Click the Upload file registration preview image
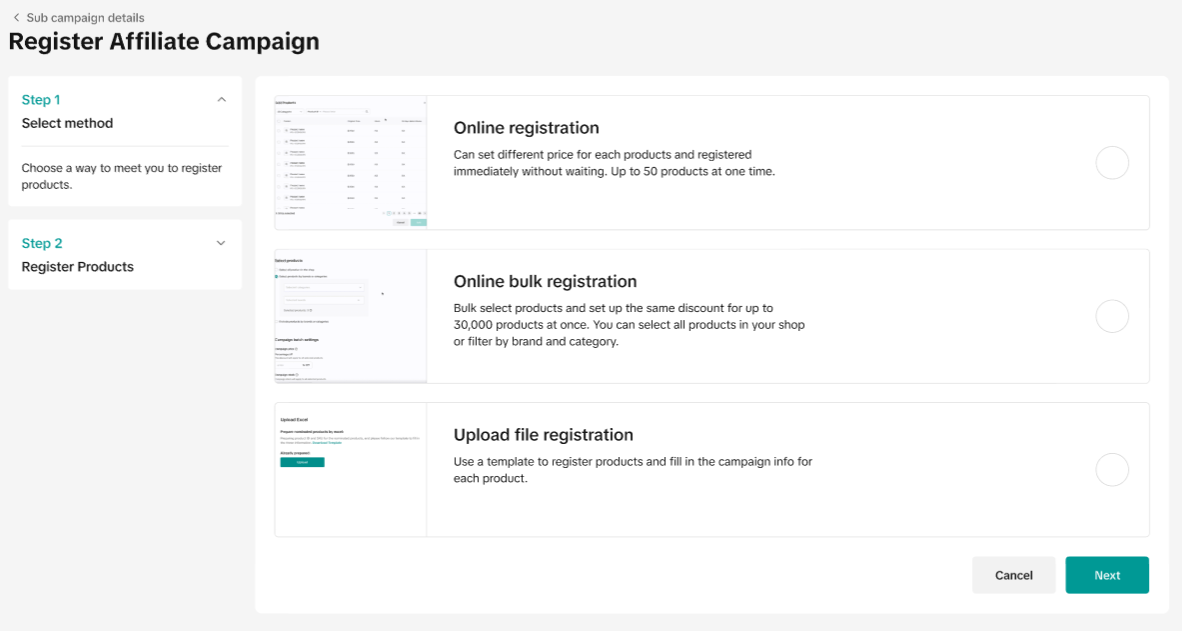Screen dimensions: 1182x631 351,470
